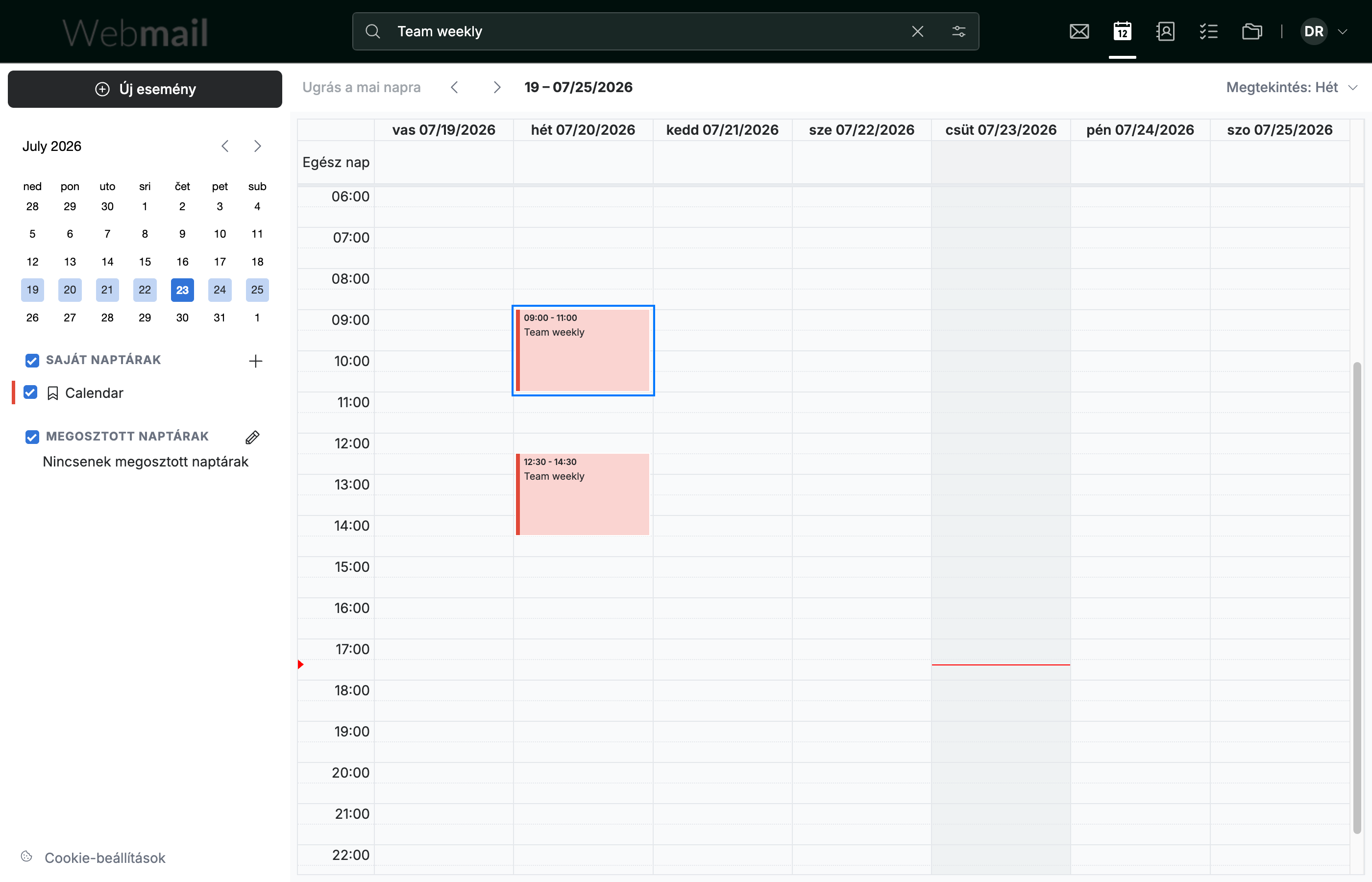Screen dimensions: 1372x882
Task: Add a new personal calendar with plus
Action: tap(255, 361)
